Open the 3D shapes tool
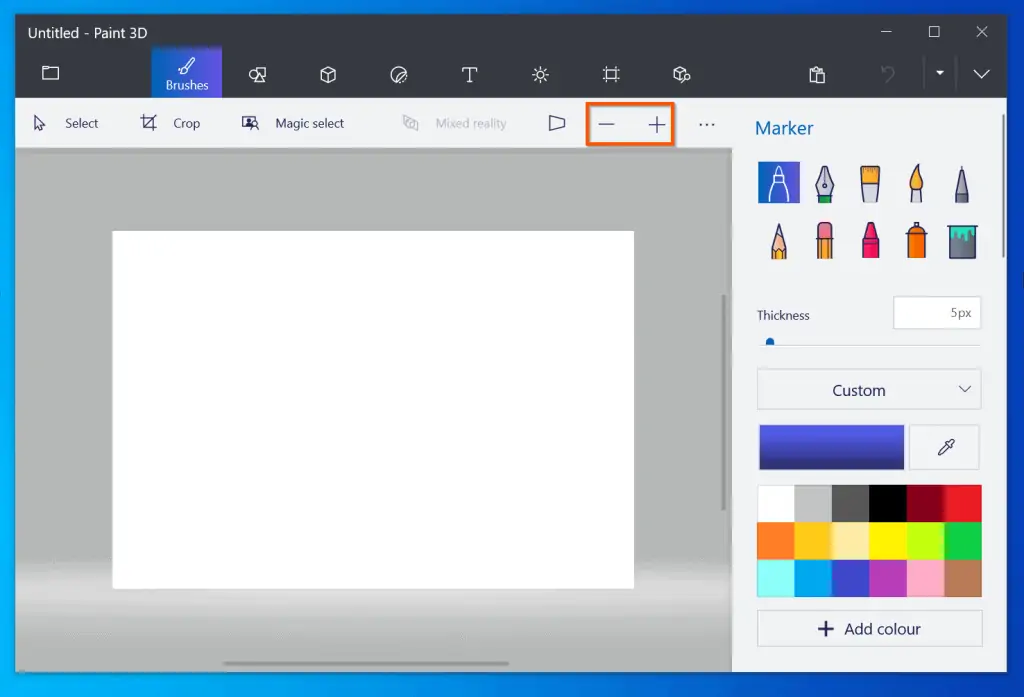The height and width of the screenshot is (697, 1024). click(x=327, y=74)
